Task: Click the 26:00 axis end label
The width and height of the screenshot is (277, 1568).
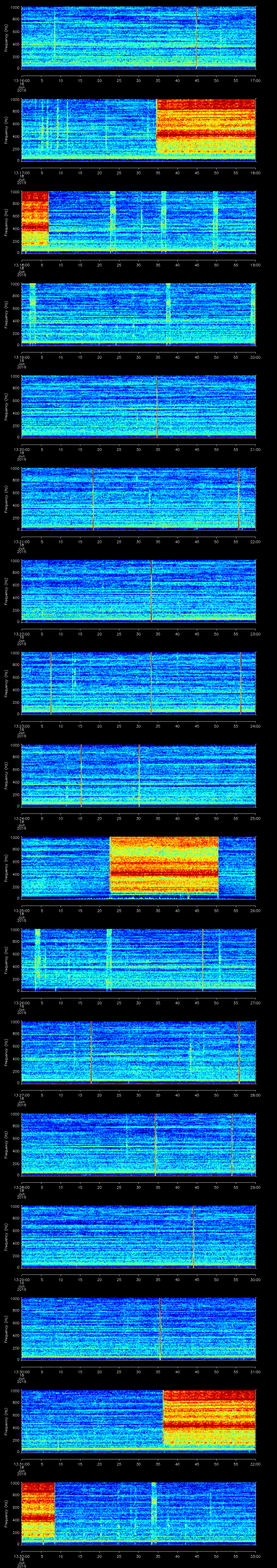Action: pyautogui.click(x=255, y=910)
